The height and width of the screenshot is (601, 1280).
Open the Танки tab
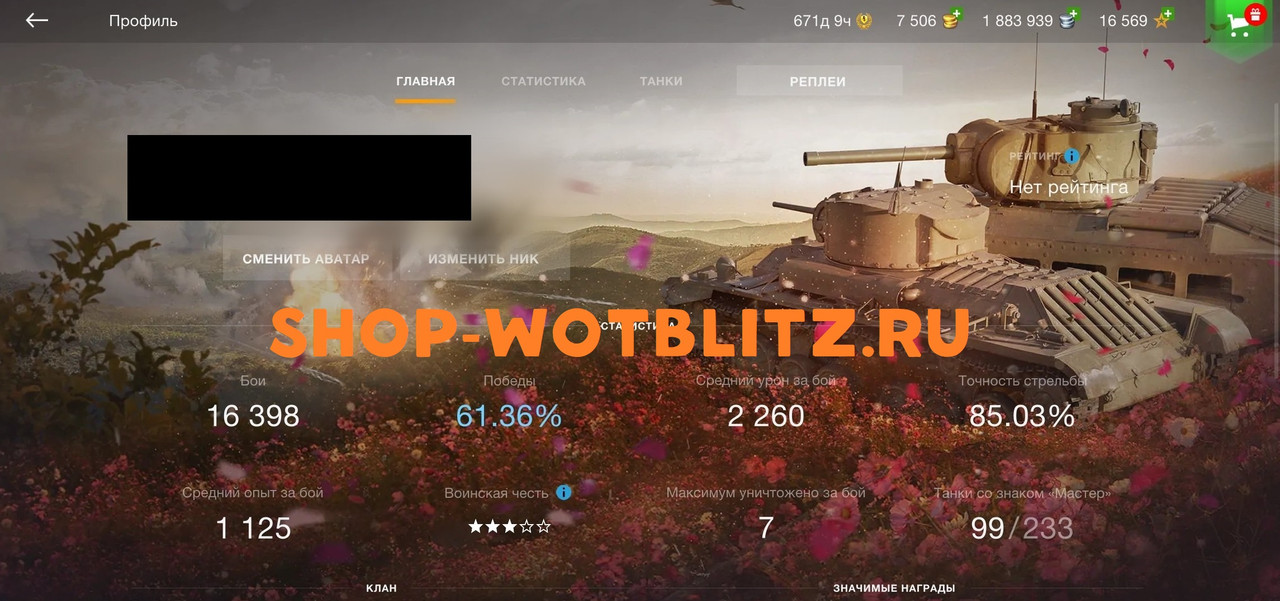(x=661, y=81)
